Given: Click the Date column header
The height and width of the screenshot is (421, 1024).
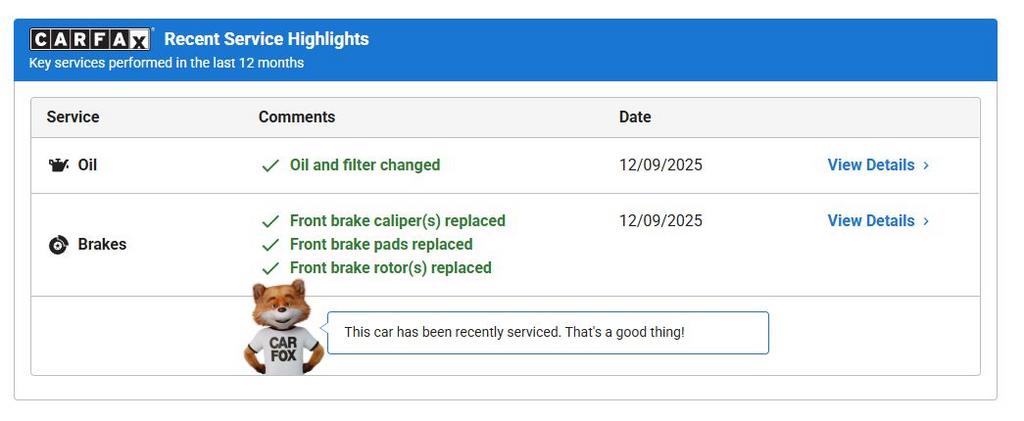Looking at the screenshot, I should coord(635,117).
